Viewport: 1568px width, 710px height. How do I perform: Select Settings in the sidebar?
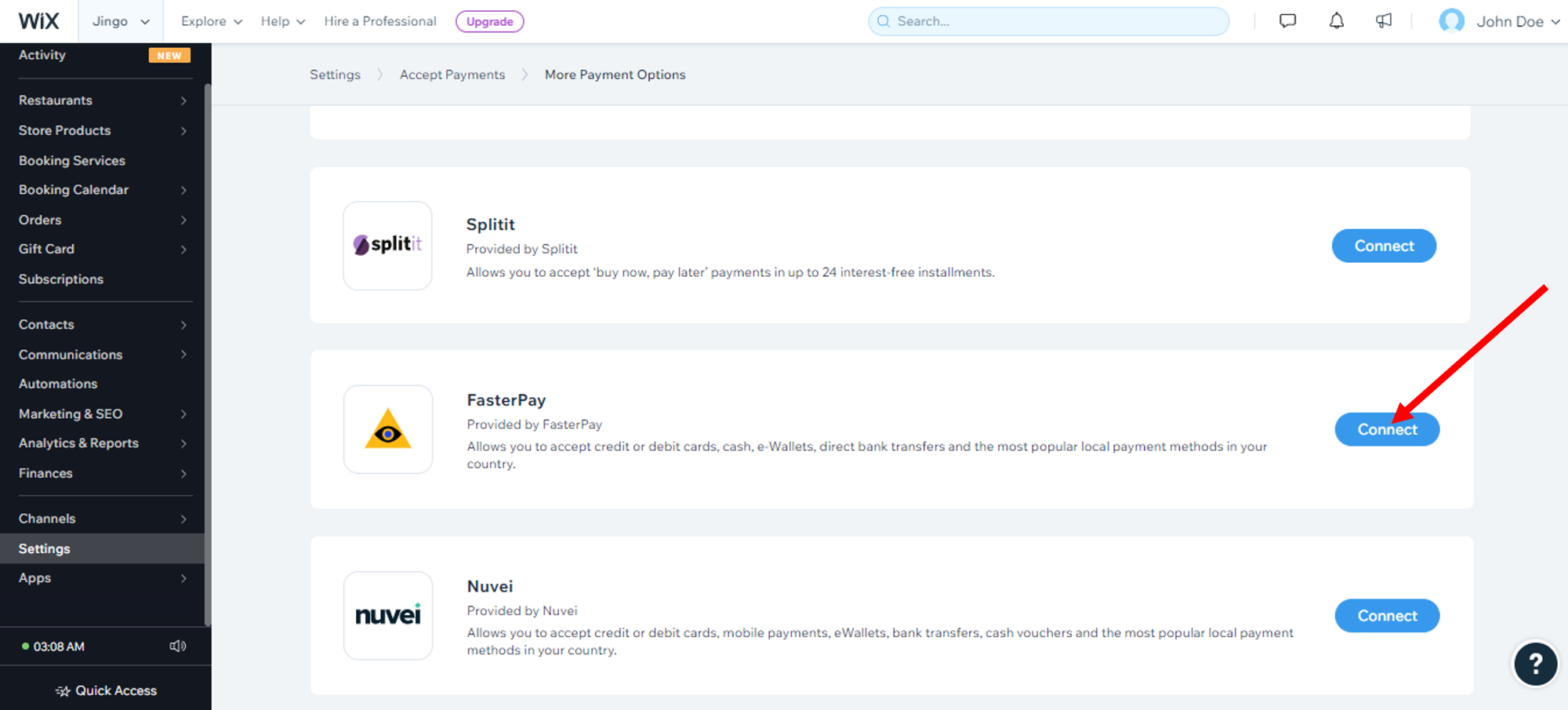[102, 548]
